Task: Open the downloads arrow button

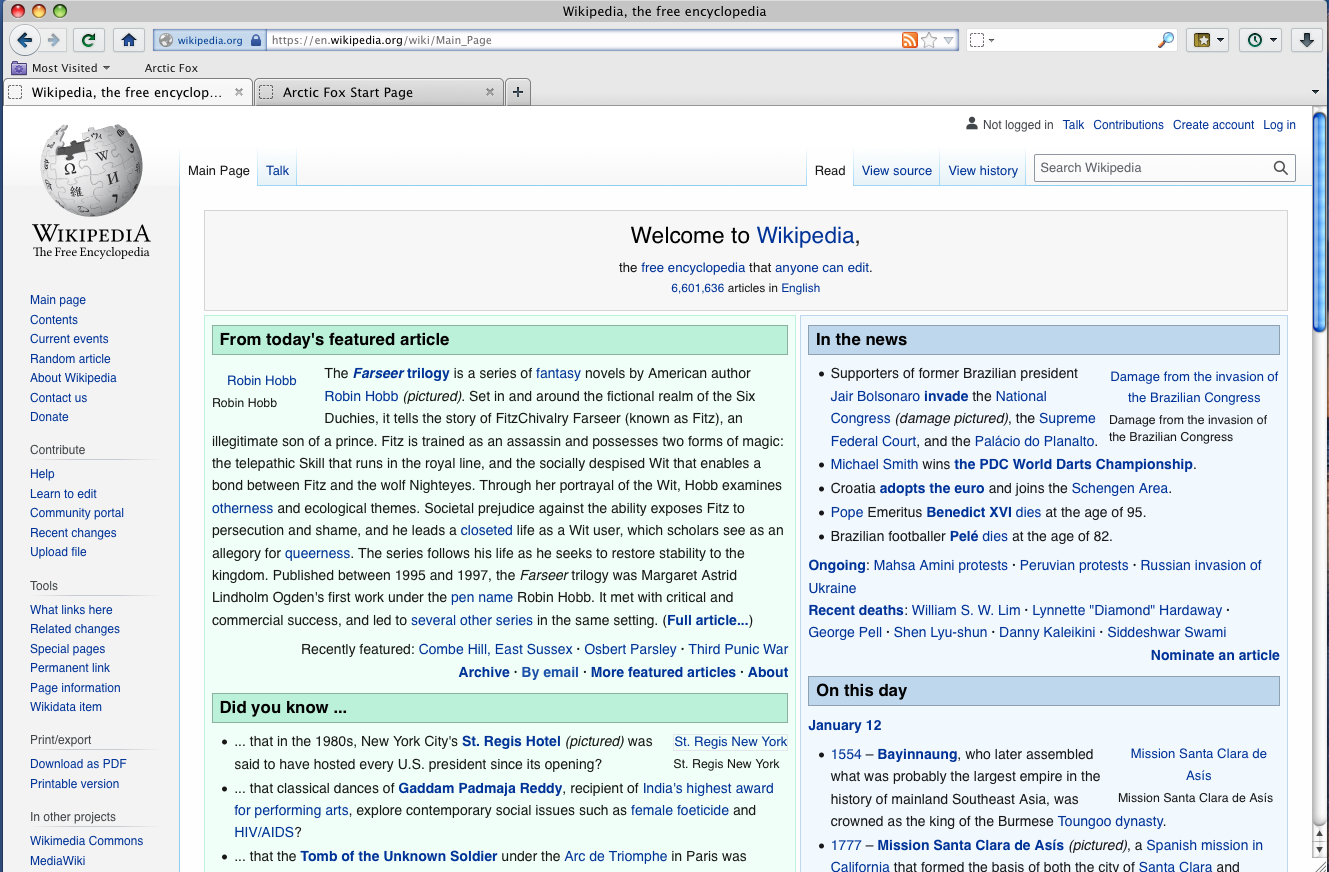Action: (x=1306, y=40)
